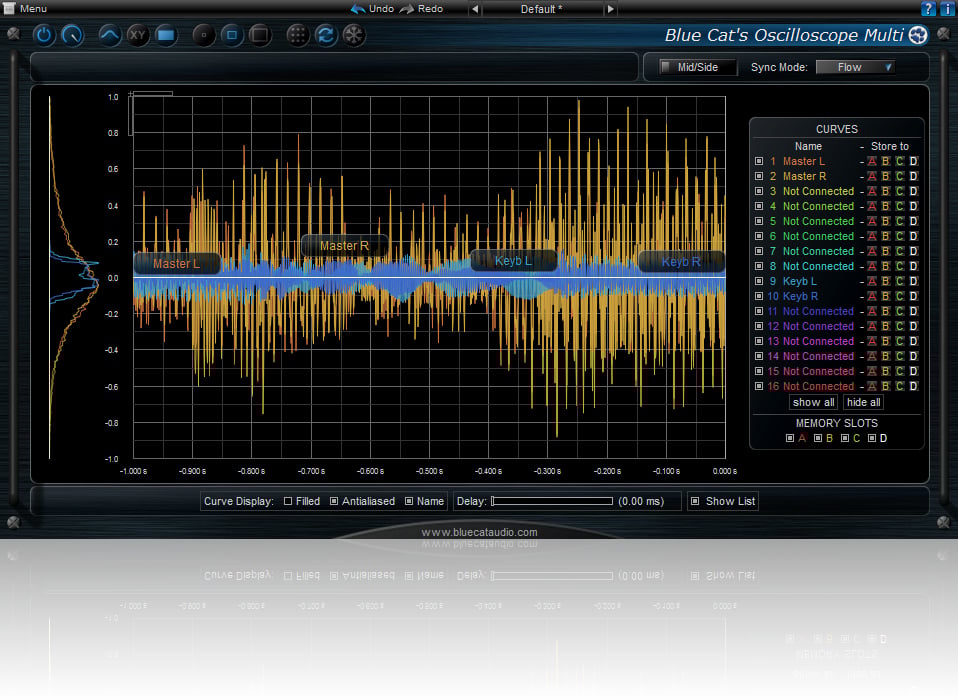Store Master L curve to slot A

click(x=872, y=161)
